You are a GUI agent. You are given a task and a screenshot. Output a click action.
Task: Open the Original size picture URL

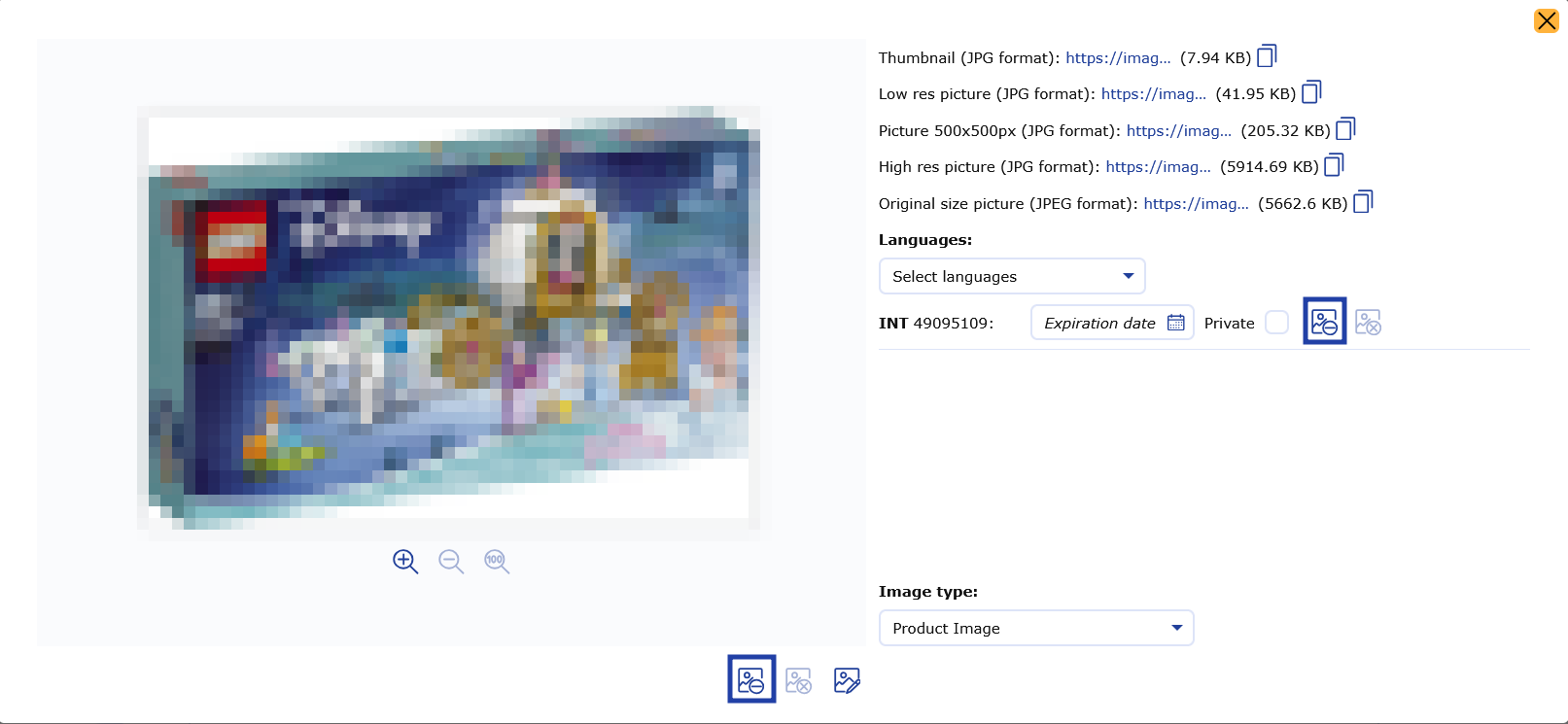click(1197, 204)
